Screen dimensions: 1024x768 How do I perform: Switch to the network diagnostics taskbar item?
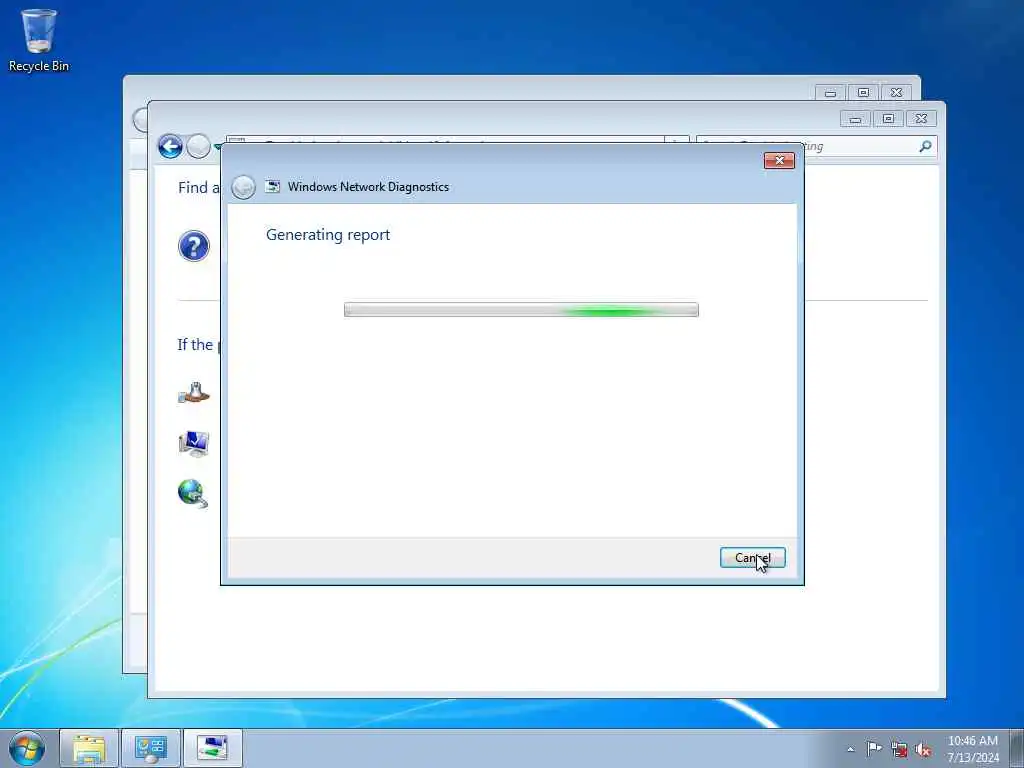pyautogui.click(x=213, y=748)
